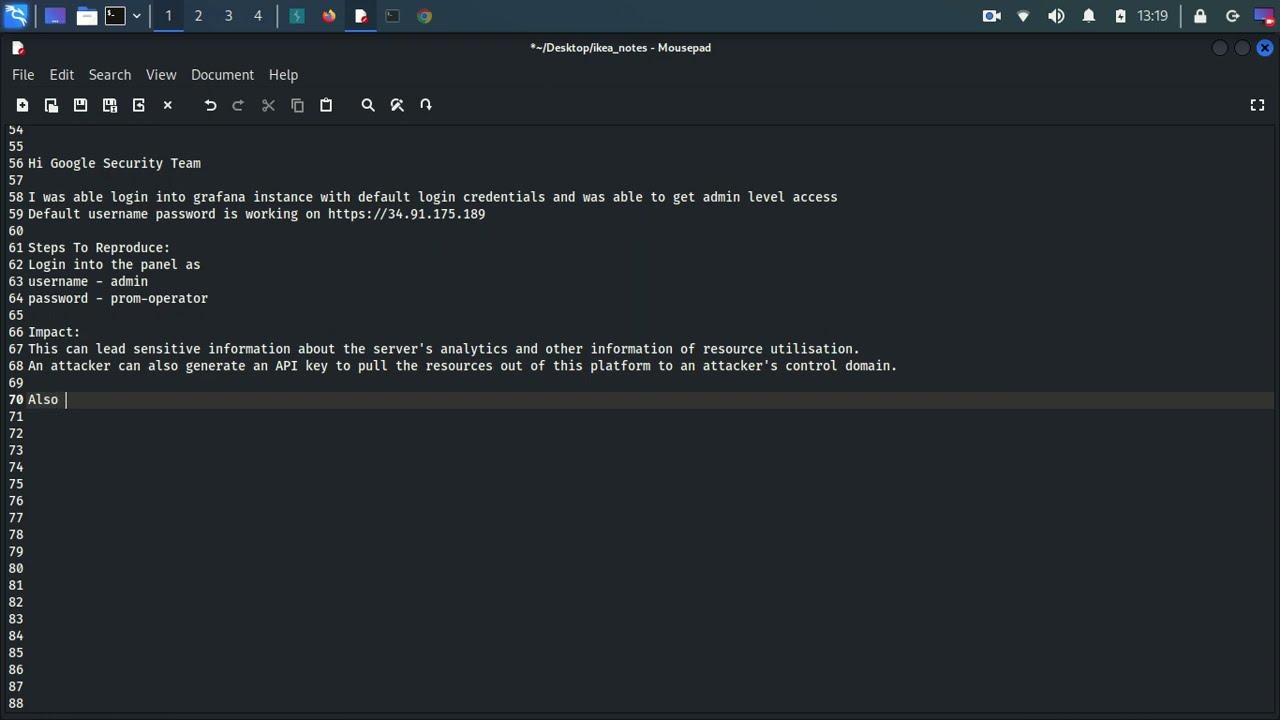Place cursor on "Hi Google Security Team"
The height and width of the screenshot is (720, 1280).
(114, 163)
